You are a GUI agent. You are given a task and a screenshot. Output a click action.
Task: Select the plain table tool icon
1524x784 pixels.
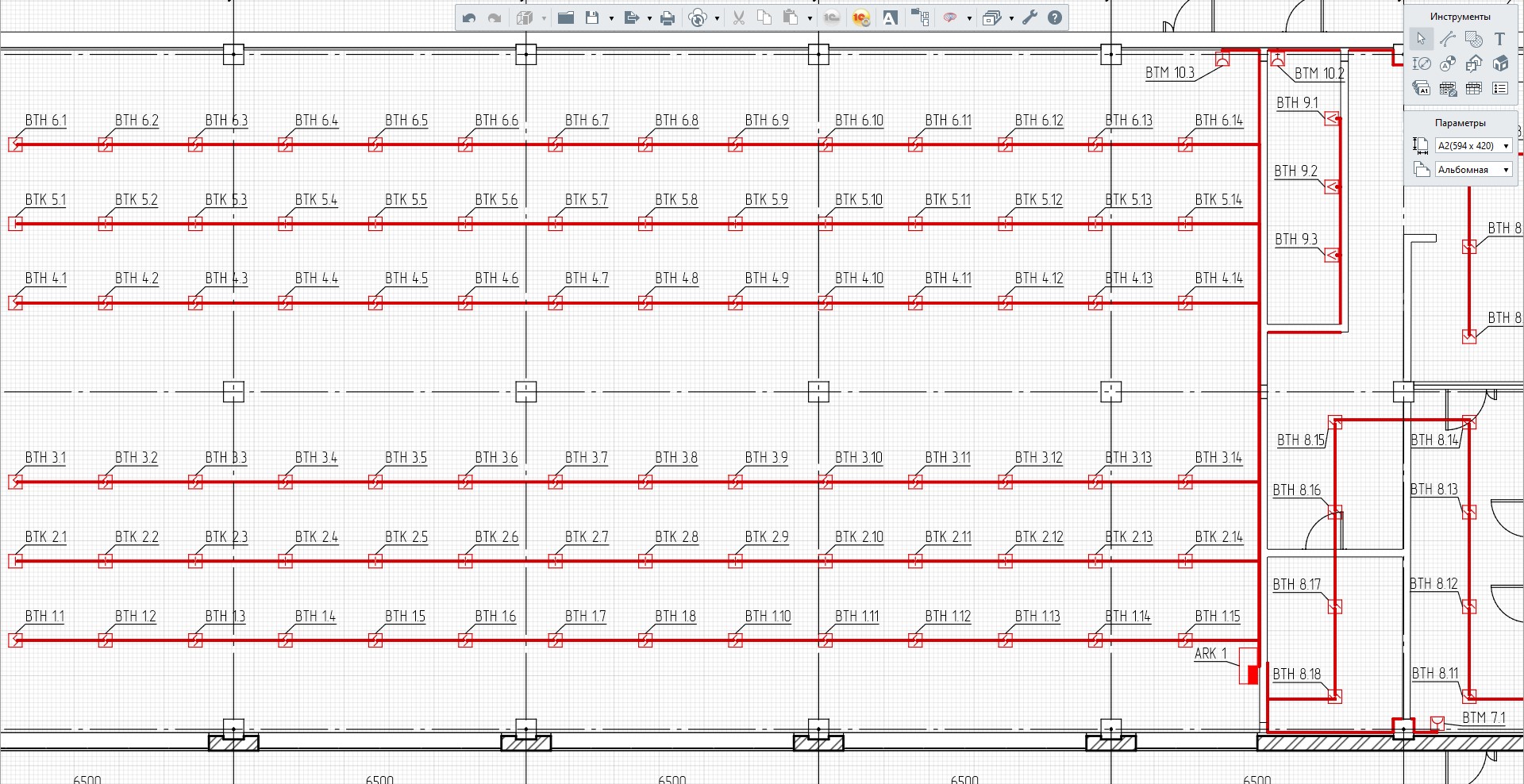tap(1474, 88)
